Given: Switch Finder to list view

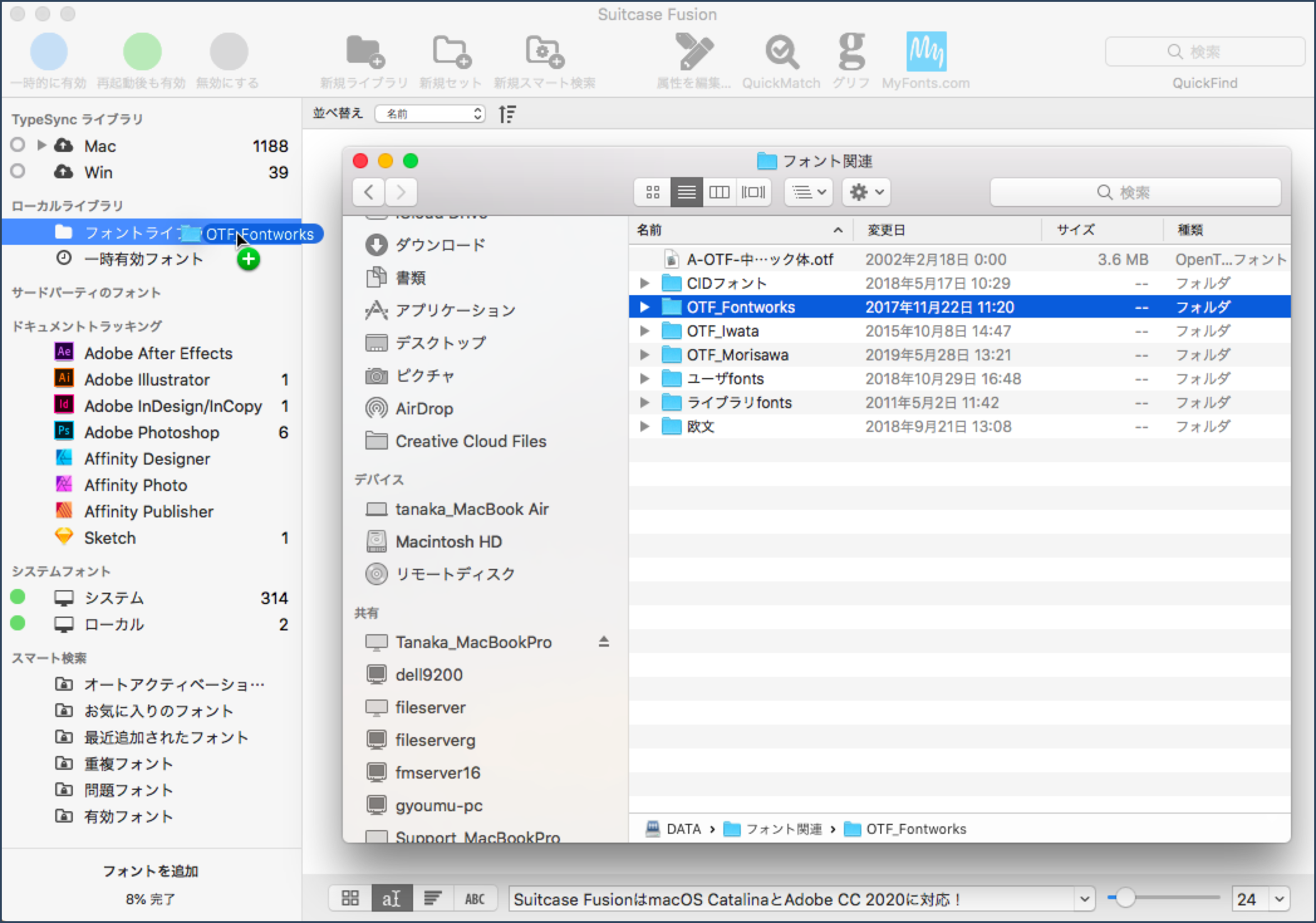Looking at the screenshot, I should point(686,192).
